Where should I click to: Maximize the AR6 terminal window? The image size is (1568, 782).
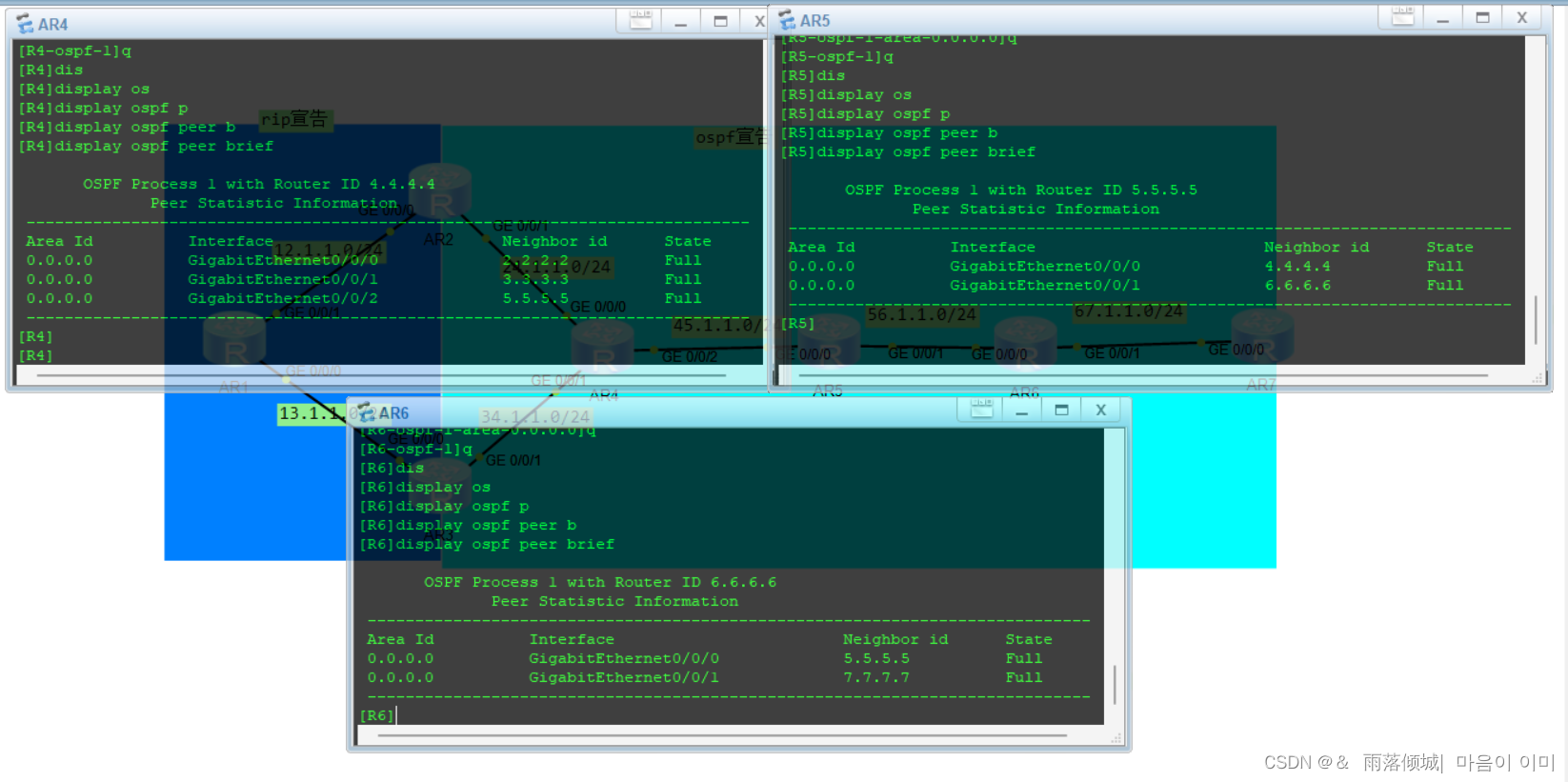pos(1061,411)
